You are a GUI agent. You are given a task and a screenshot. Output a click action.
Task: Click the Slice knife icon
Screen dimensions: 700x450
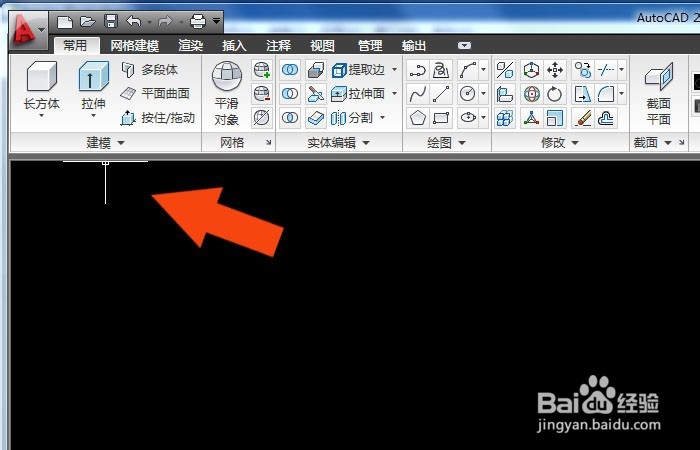[x=316, y=94]
